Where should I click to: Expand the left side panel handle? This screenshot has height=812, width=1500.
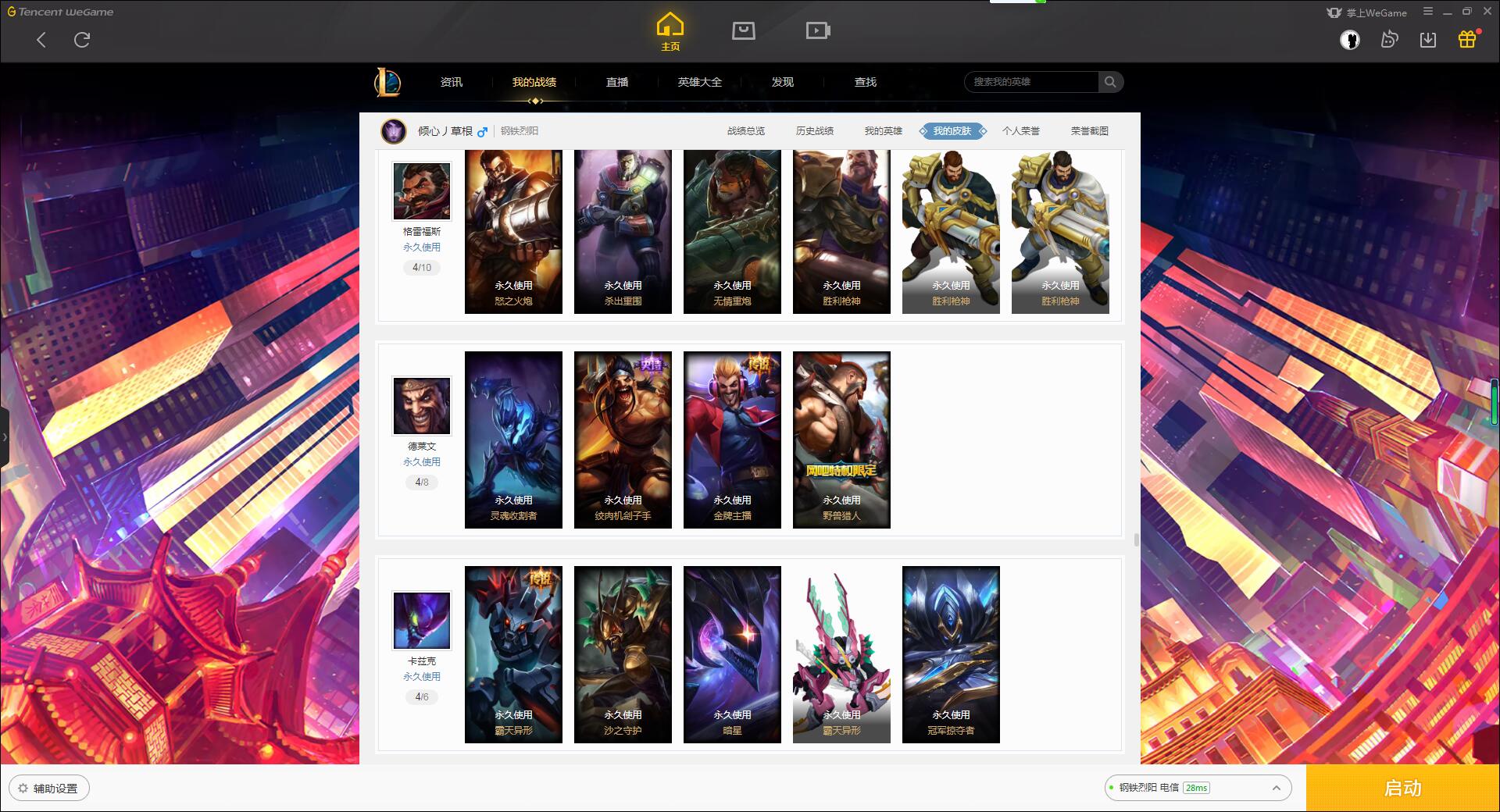coord(4,437)
